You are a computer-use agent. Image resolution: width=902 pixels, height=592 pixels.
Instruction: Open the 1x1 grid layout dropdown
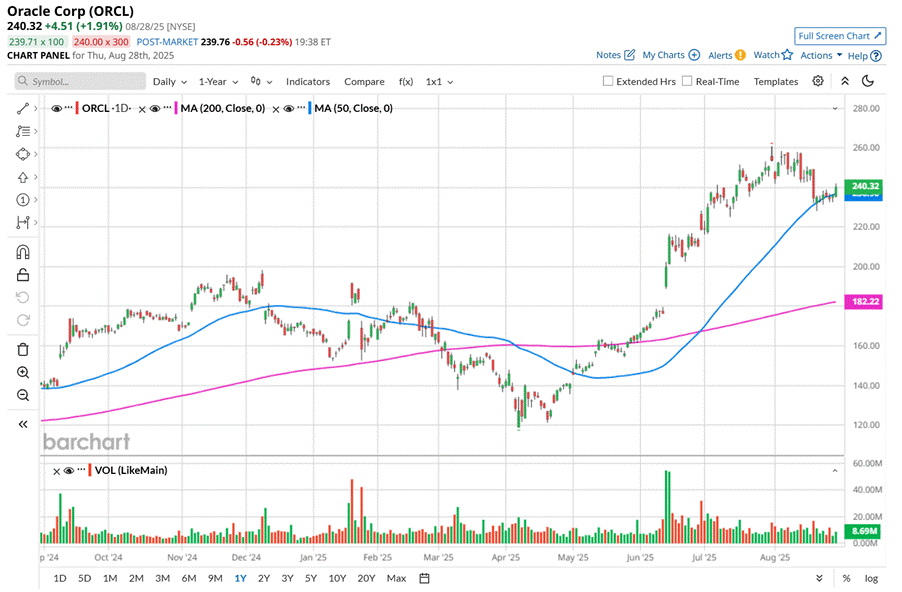point(439,82)
